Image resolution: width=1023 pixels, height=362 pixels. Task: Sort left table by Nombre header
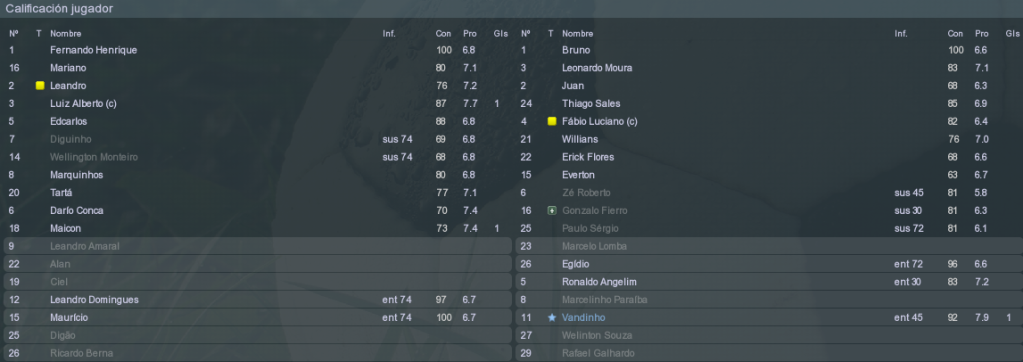coord(65,33)
